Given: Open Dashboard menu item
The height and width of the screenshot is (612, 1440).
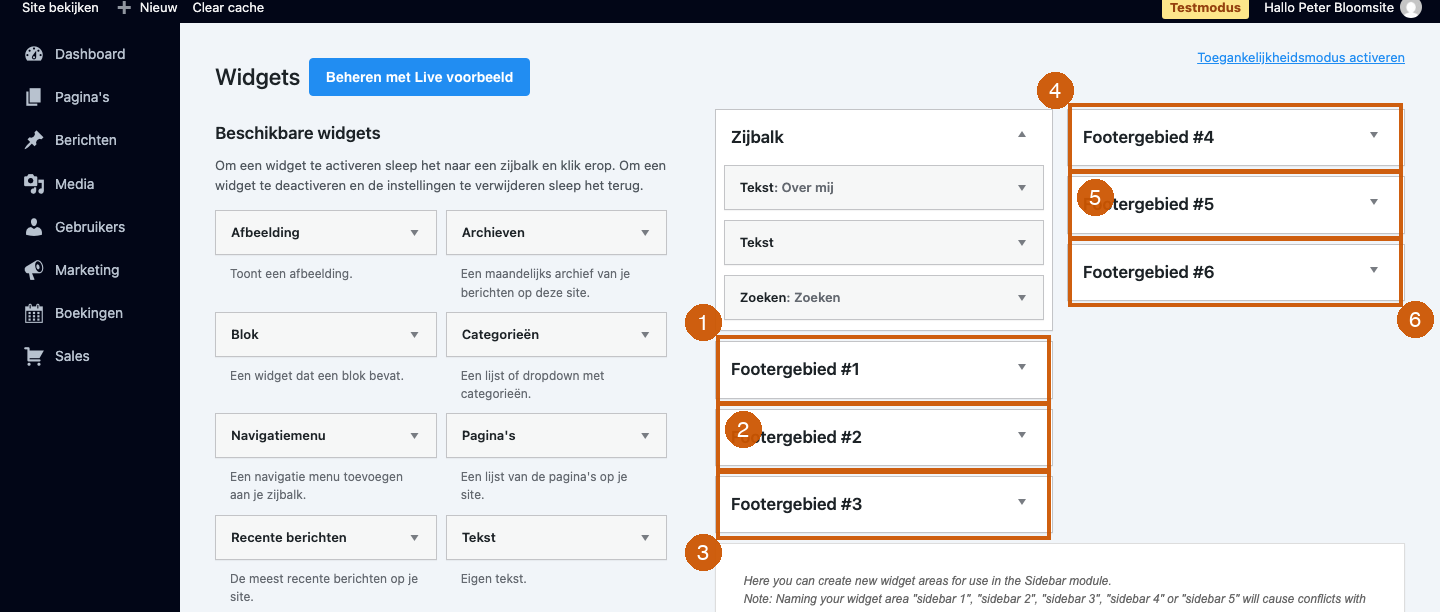Looking at the screenshot, I should 90,54.
